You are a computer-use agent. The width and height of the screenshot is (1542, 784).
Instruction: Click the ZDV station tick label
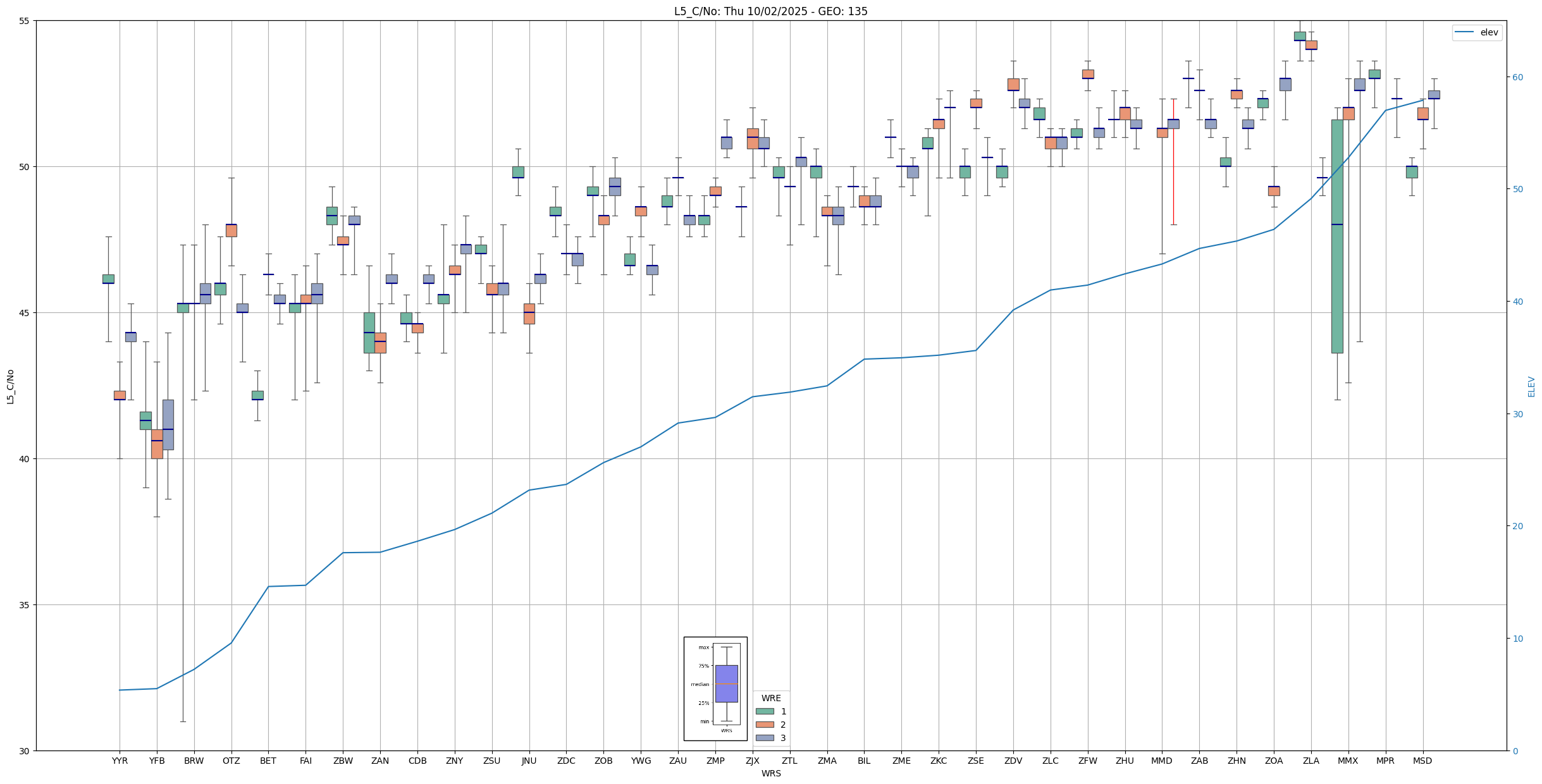[1013, 761]
